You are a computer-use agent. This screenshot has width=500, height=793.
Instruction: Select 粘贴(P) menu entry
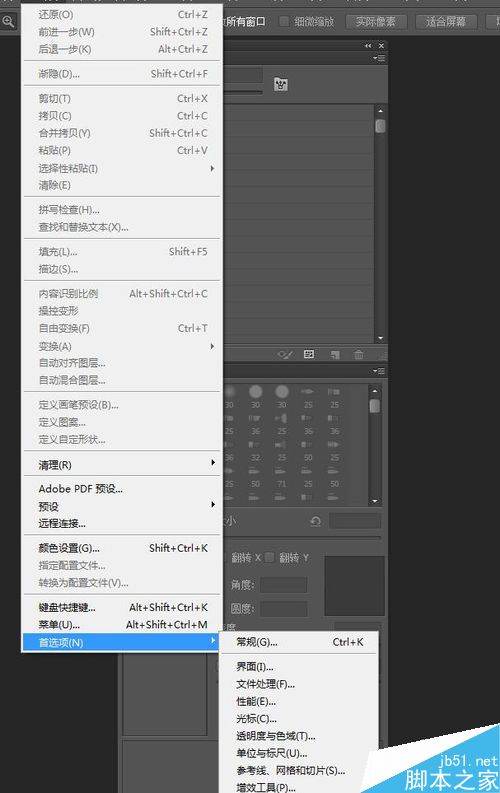coord(122,150)
